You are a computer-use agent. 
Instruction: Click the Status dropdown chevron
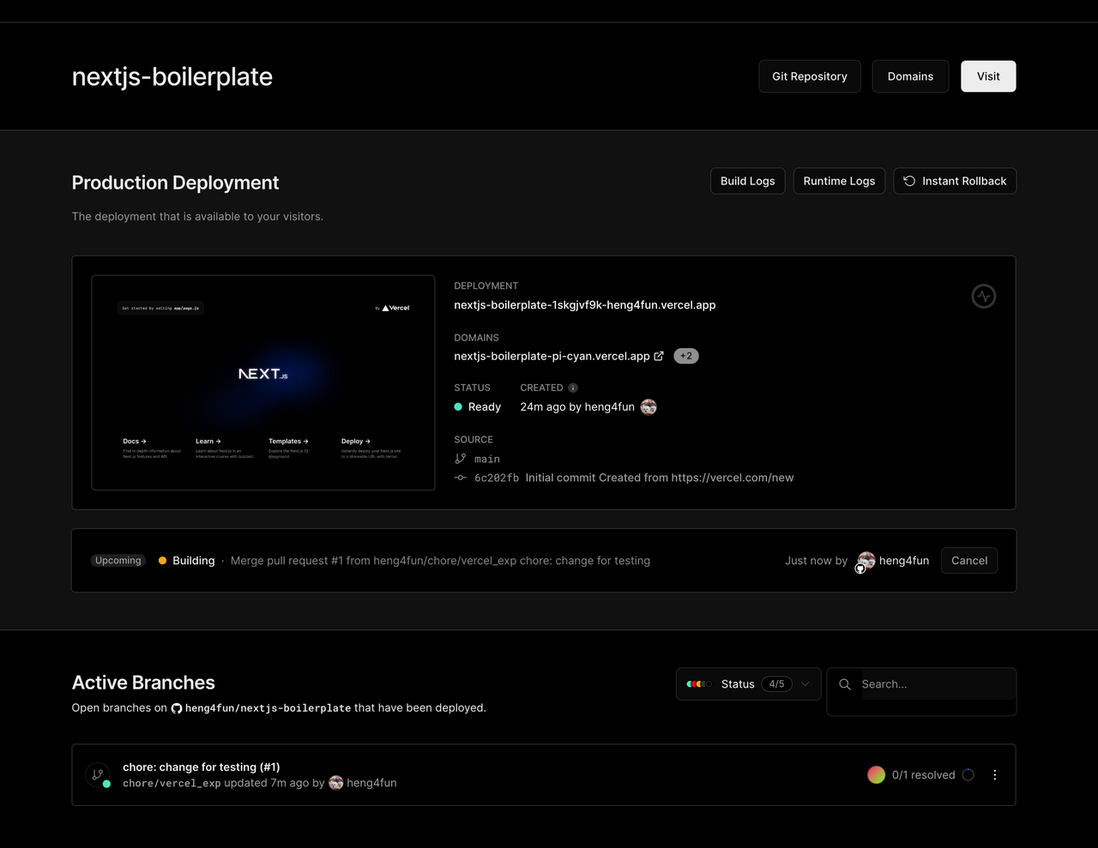(805, 684)
